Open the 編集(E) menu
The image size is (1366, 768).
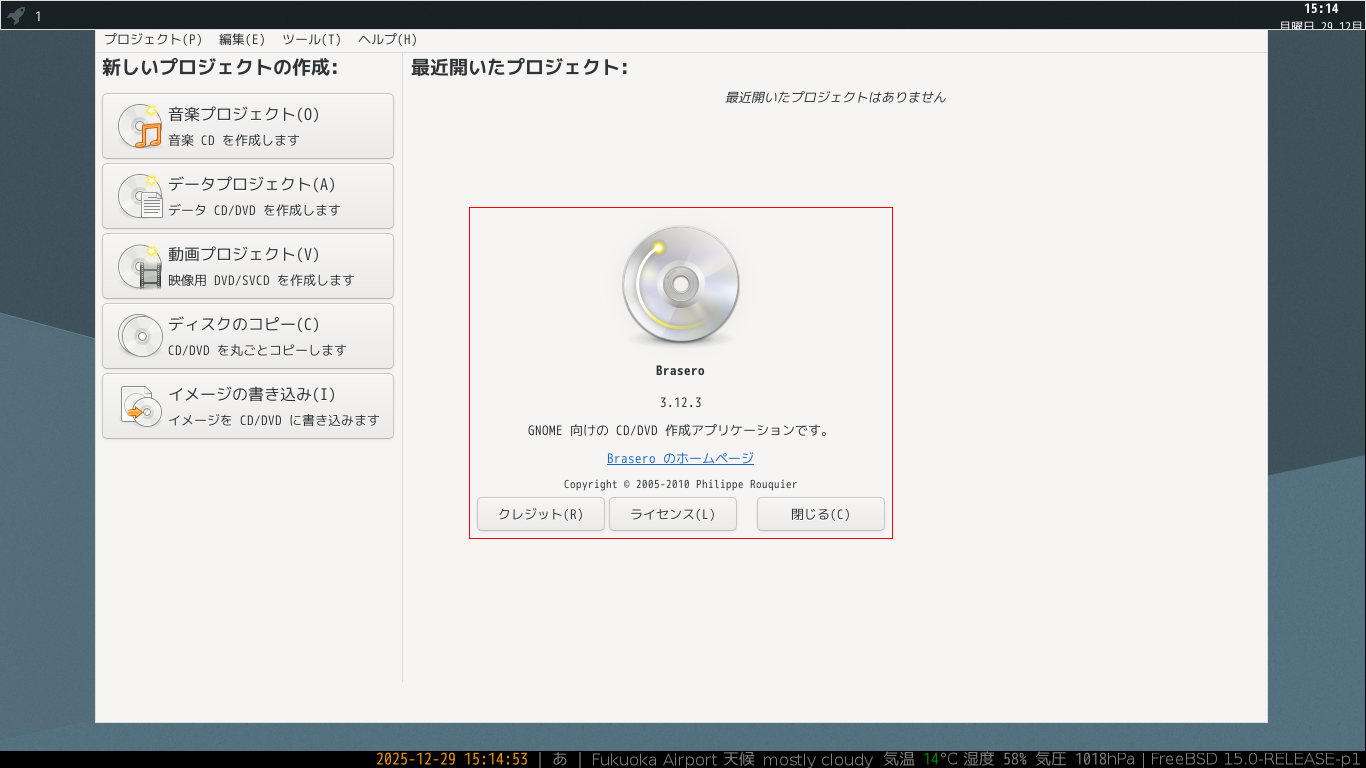tap(242, 40)
